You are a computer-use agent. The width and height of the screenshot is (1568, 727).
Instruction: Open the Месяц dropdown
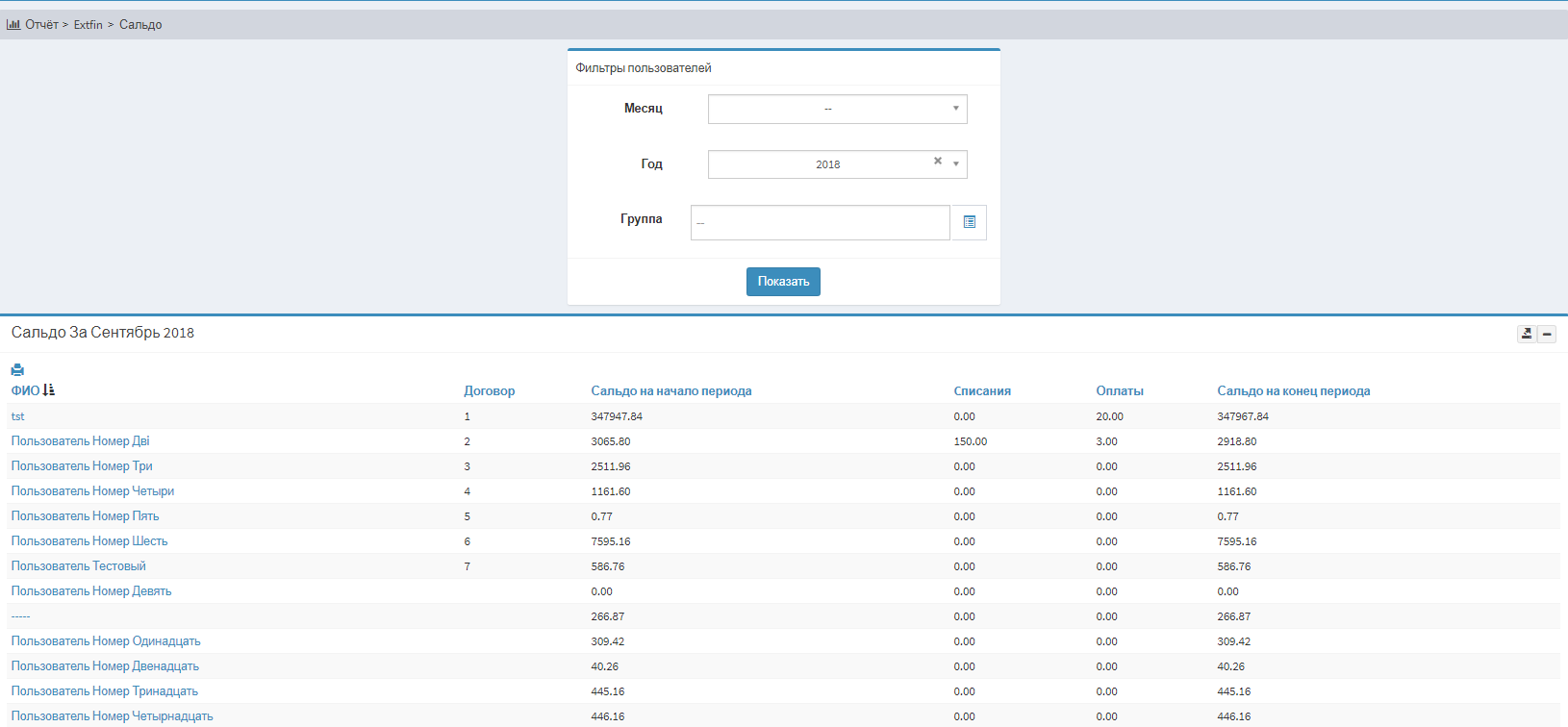837,109
